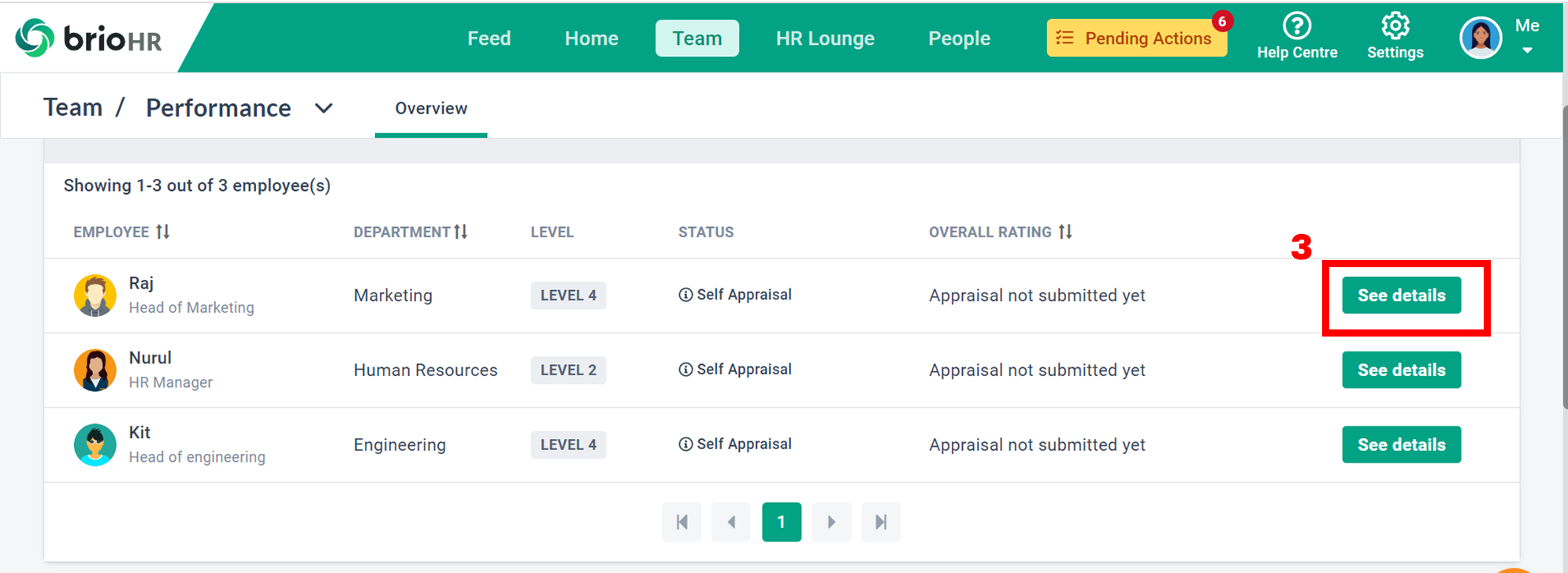Click info icon in Nurul's Self Appraisal status
This screenshot has width=1568, height=573.
[686, 370]
